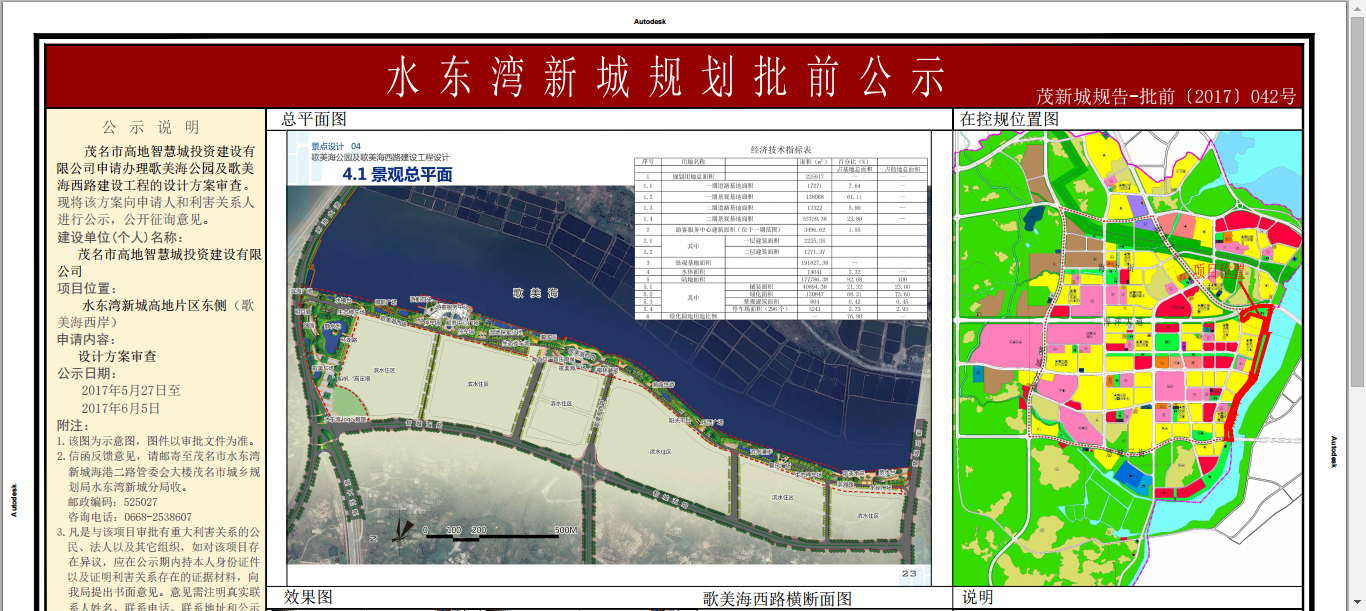This screenshot has height=611, width=1366.
Task: Click the document number 茂新城规告-批前〔2017〕042号
Action: [x=1165, y=97]
